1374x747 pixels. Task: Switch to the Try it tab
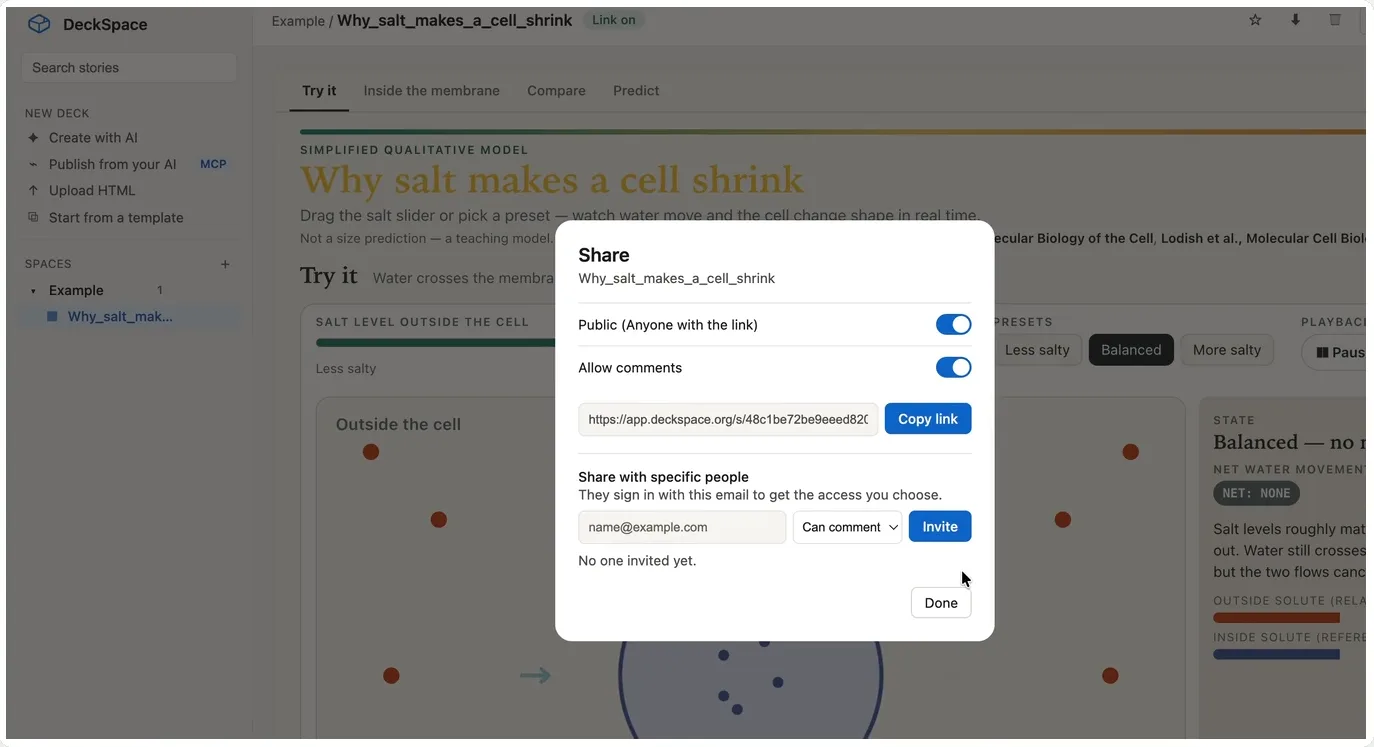tap(319, 90)
